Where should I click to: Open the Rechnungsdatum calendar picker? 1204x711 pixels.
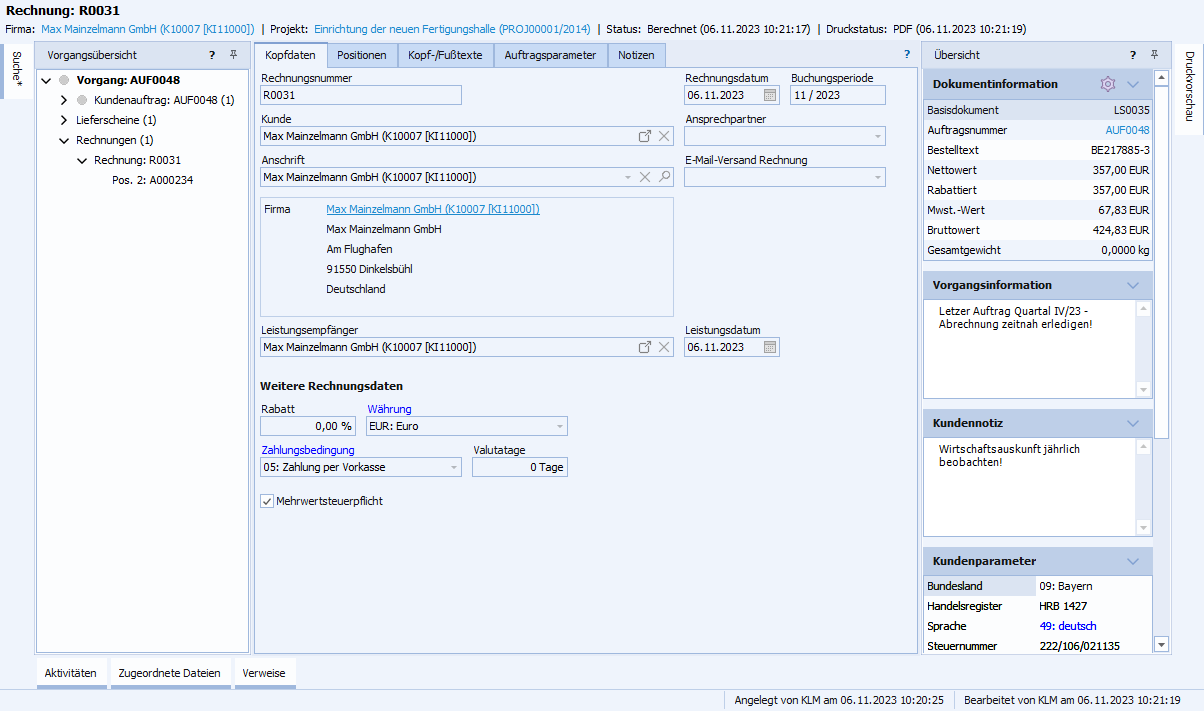[x=770, y=96]
